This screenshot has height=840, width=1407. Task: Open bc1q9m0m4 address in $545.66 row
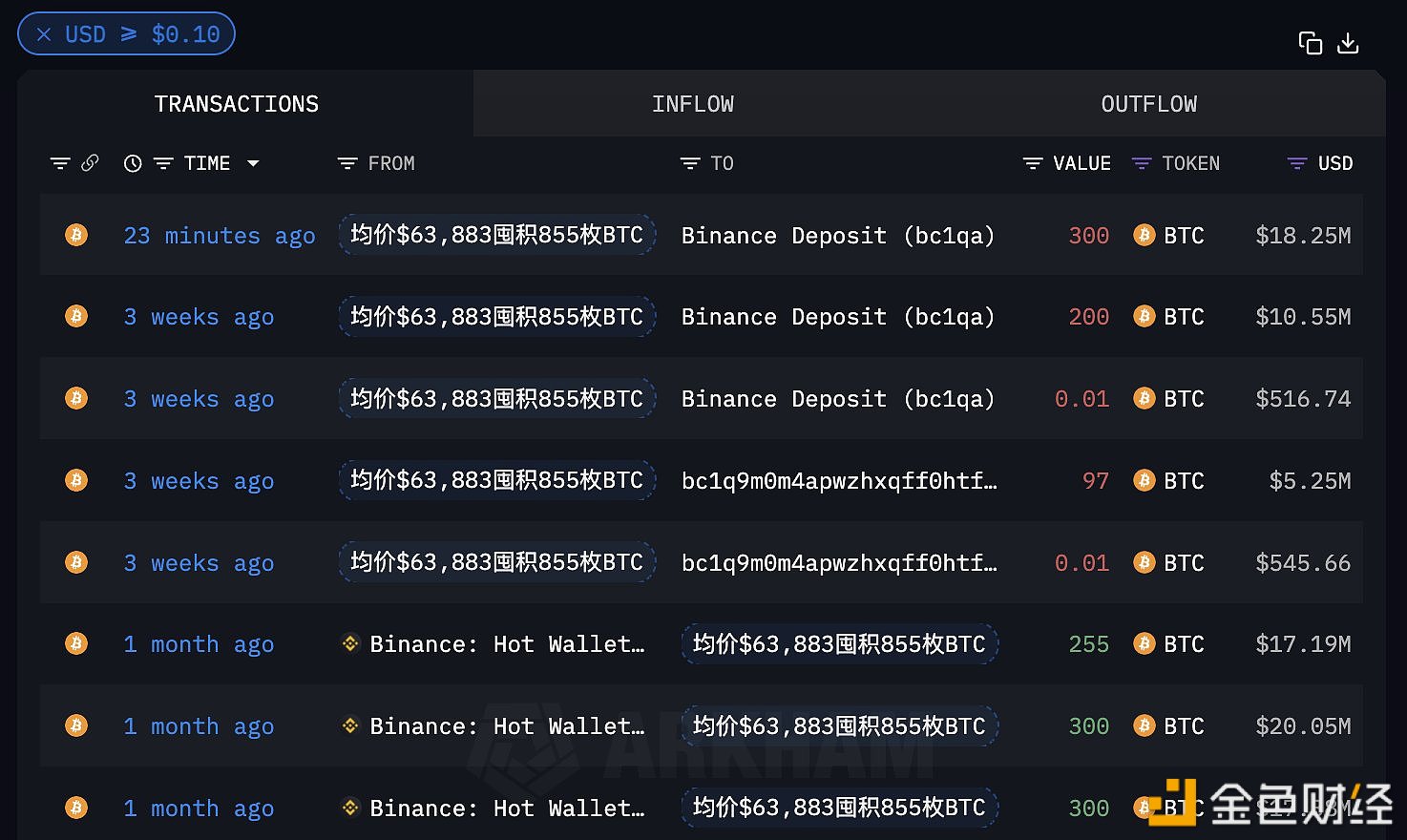tap(839, 563)
